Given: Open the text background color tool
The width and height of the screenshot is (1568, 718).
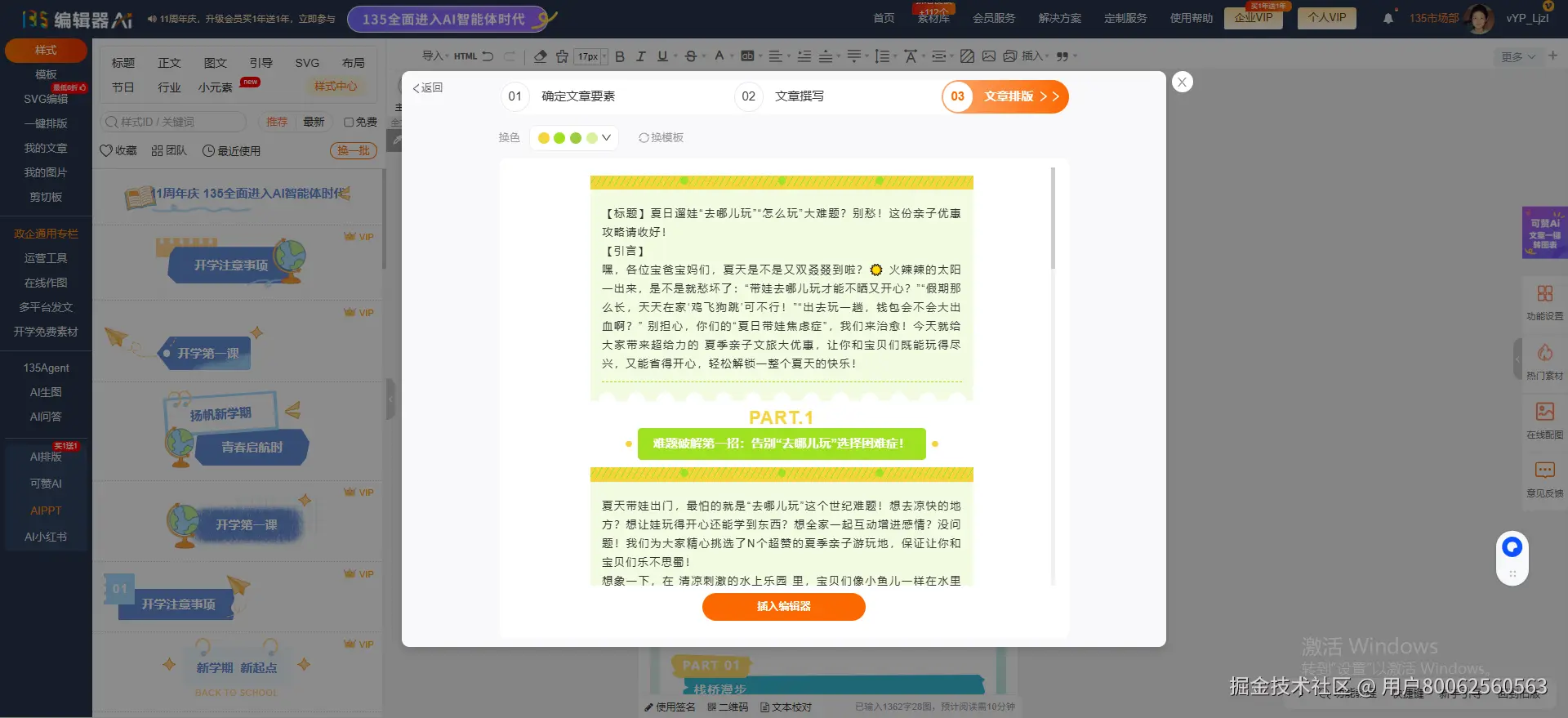Looking at the screenshot, I should click(747, 56).
